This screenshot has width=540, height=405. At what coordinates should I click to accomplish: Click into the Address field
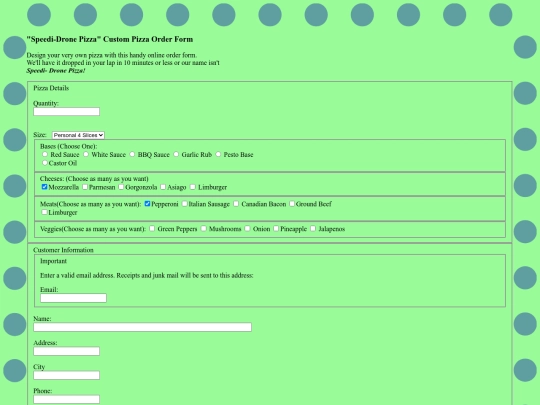(66, 351)
